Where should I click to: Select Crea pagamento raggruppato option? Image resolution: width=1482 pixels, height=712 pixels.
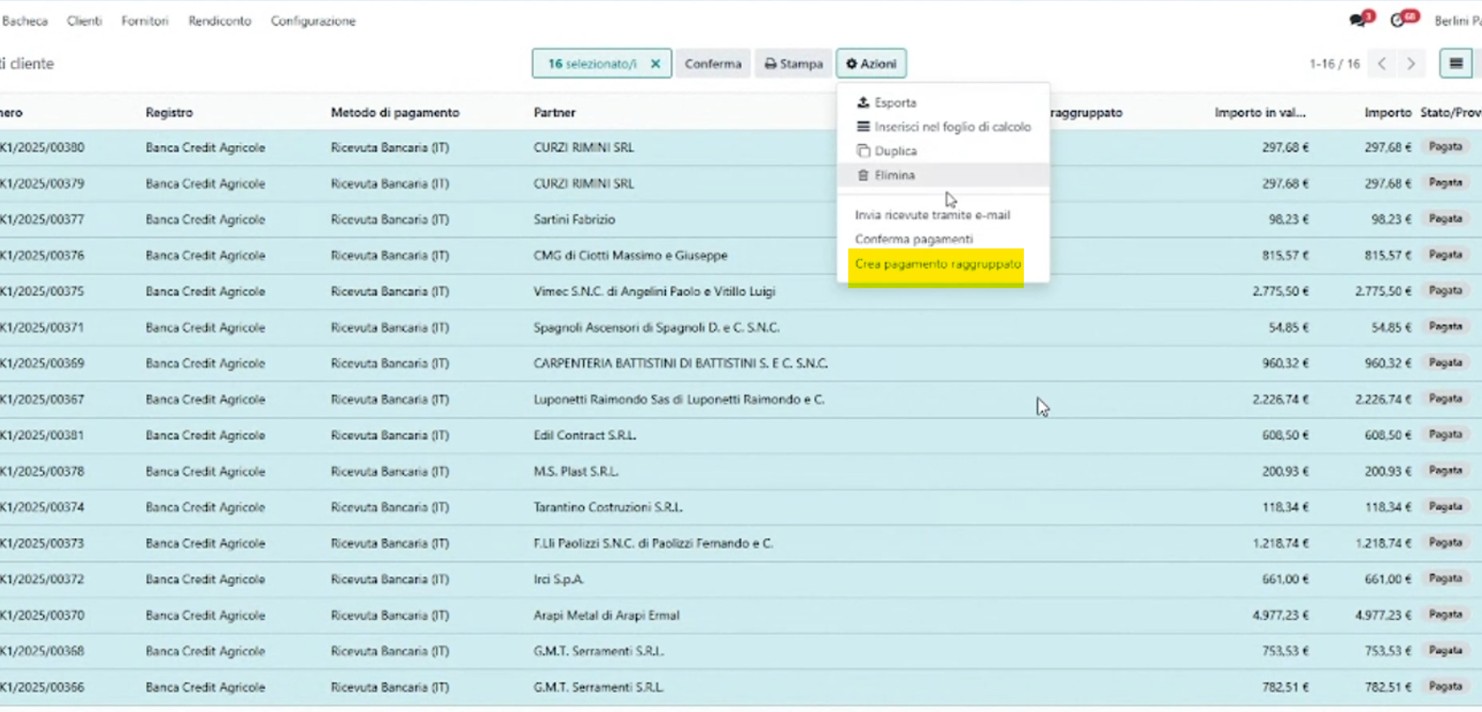(x=937, y=264)
